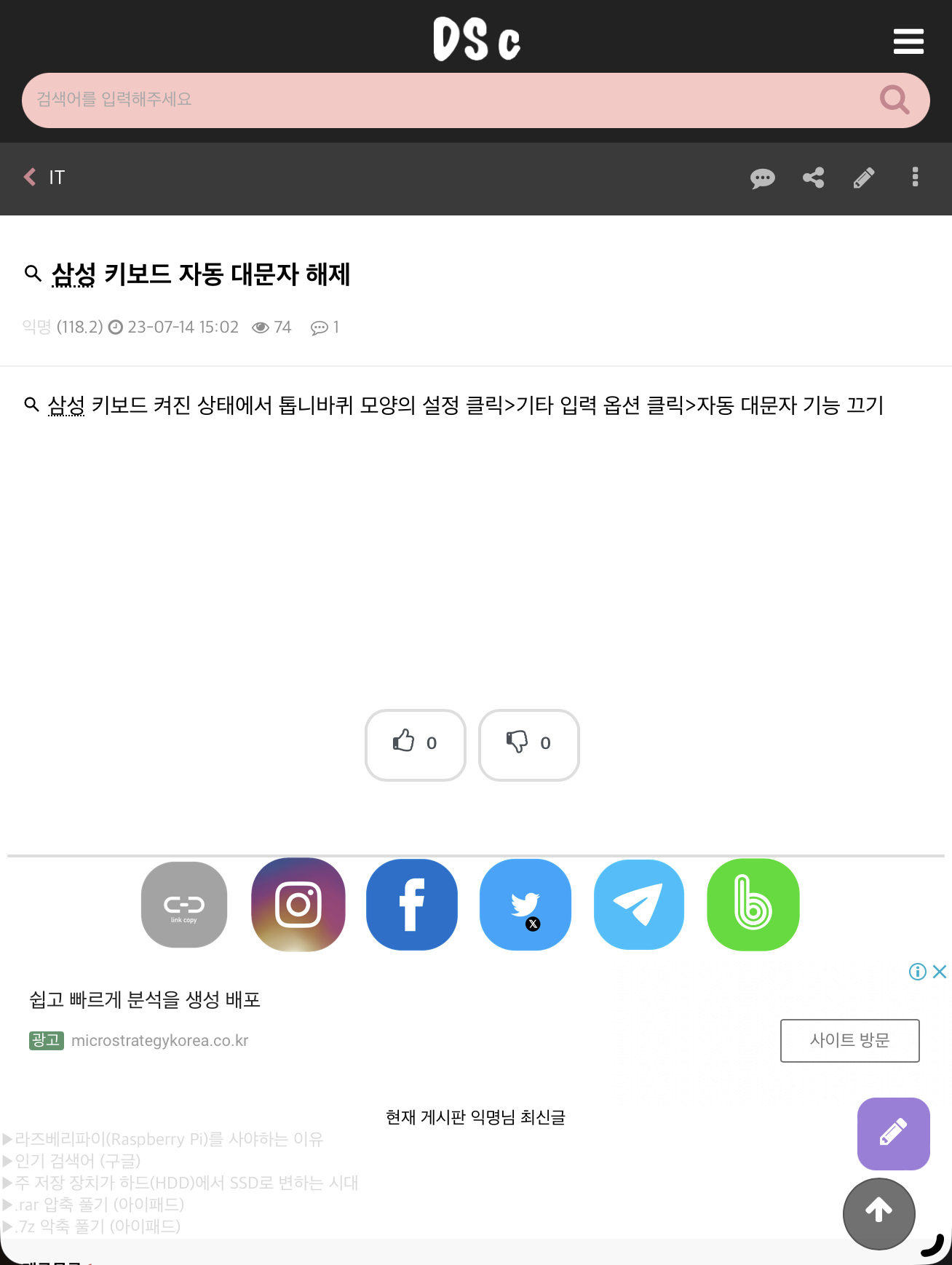Viewport: 952px width, 1265px height.
Task: Share via the green Band icon
Action: (x=753, y=905)
